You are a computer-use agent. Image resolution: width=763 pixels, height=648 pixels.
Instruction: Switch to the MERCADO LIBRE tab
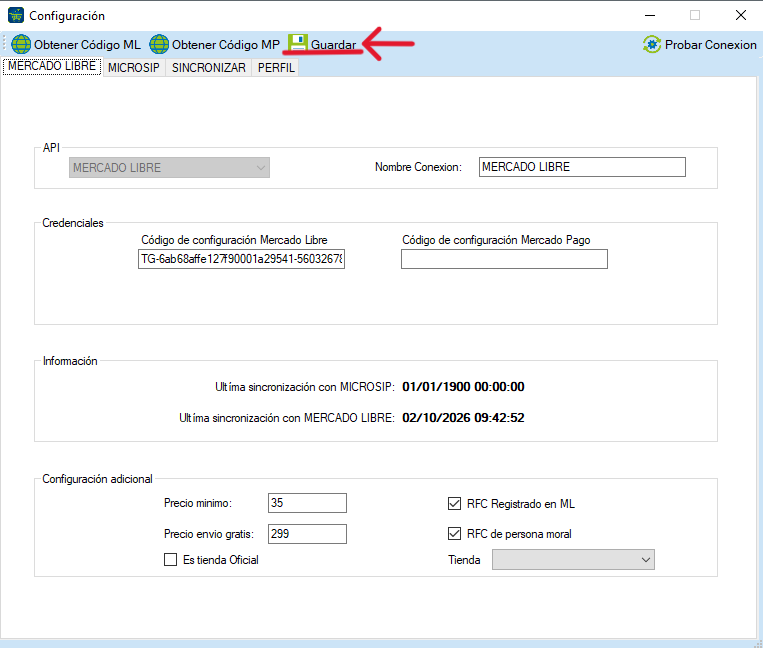pyautogui.click(x=52, y=66)
